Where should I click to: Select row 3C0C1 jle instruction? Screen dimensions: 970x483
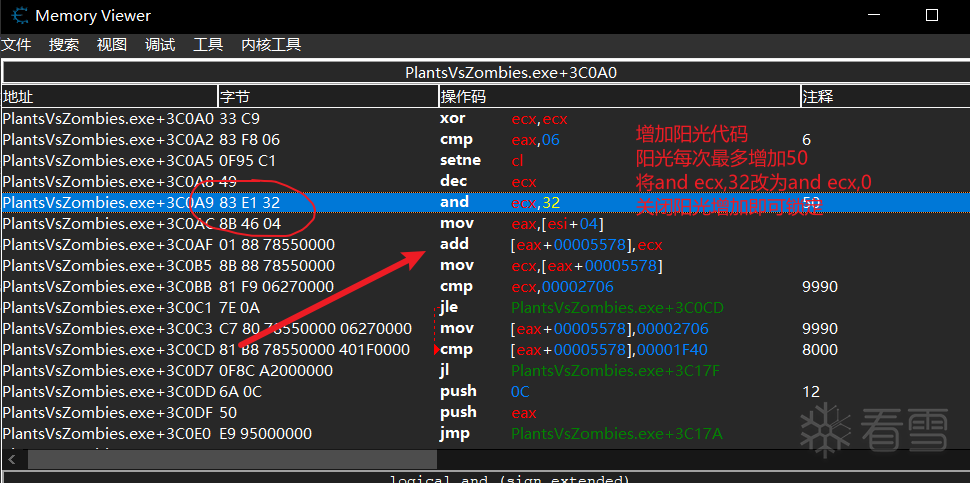point(485,308)
